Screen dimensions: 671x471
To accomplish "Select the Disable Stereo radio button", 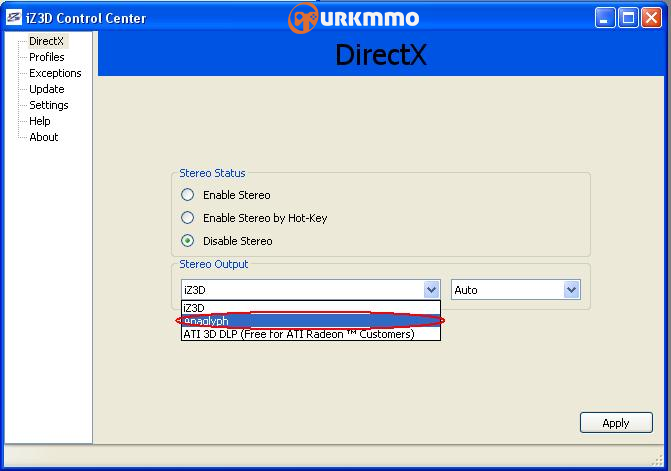I will click(187, 241).
